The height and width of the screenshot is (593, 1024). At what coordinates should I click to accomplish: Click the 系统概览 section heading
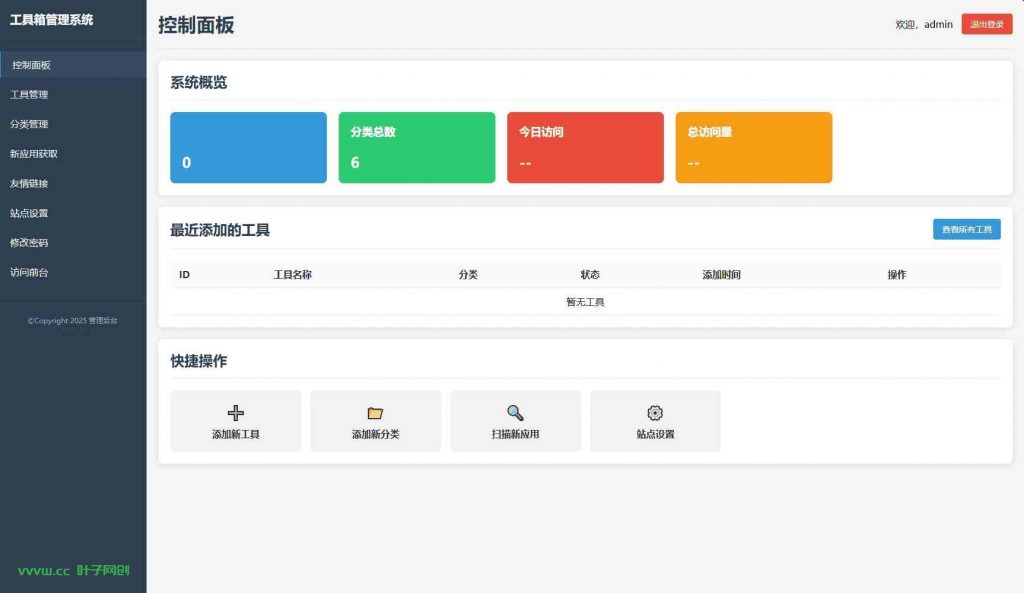coord(199,82)
